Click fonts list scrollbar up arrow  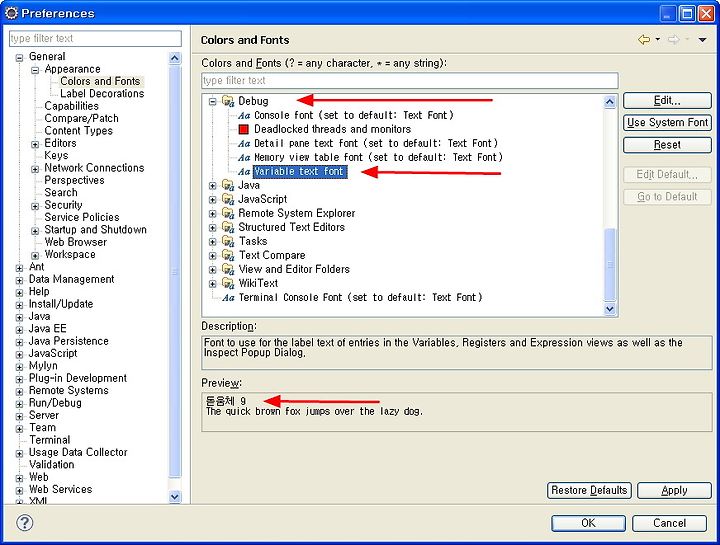610,102
